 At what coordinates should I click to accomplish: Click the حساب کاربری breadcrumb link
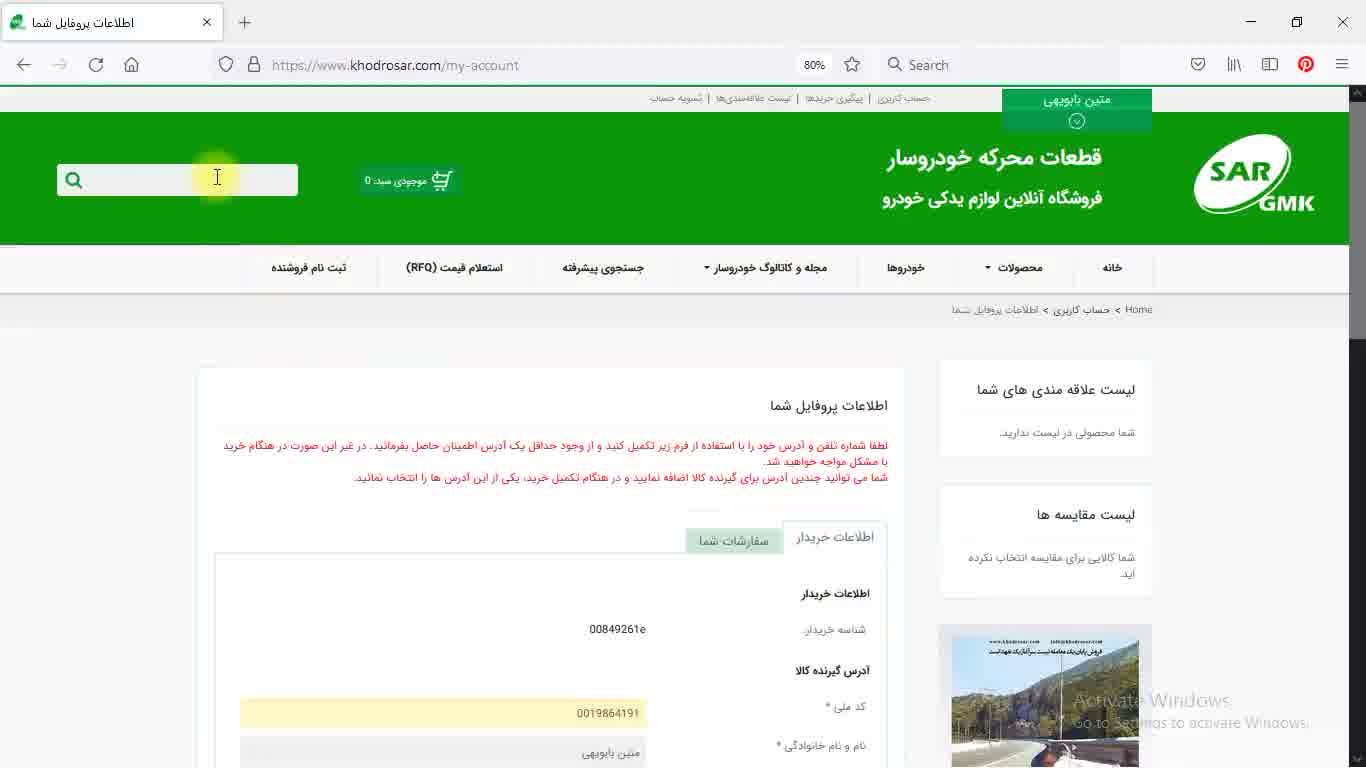pos(1082,310)
